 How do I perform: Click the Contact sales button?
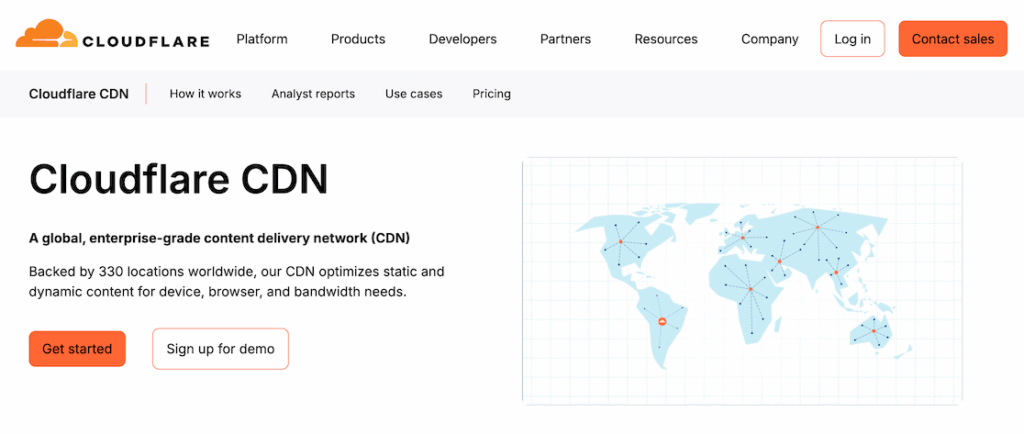pos(953,39)
